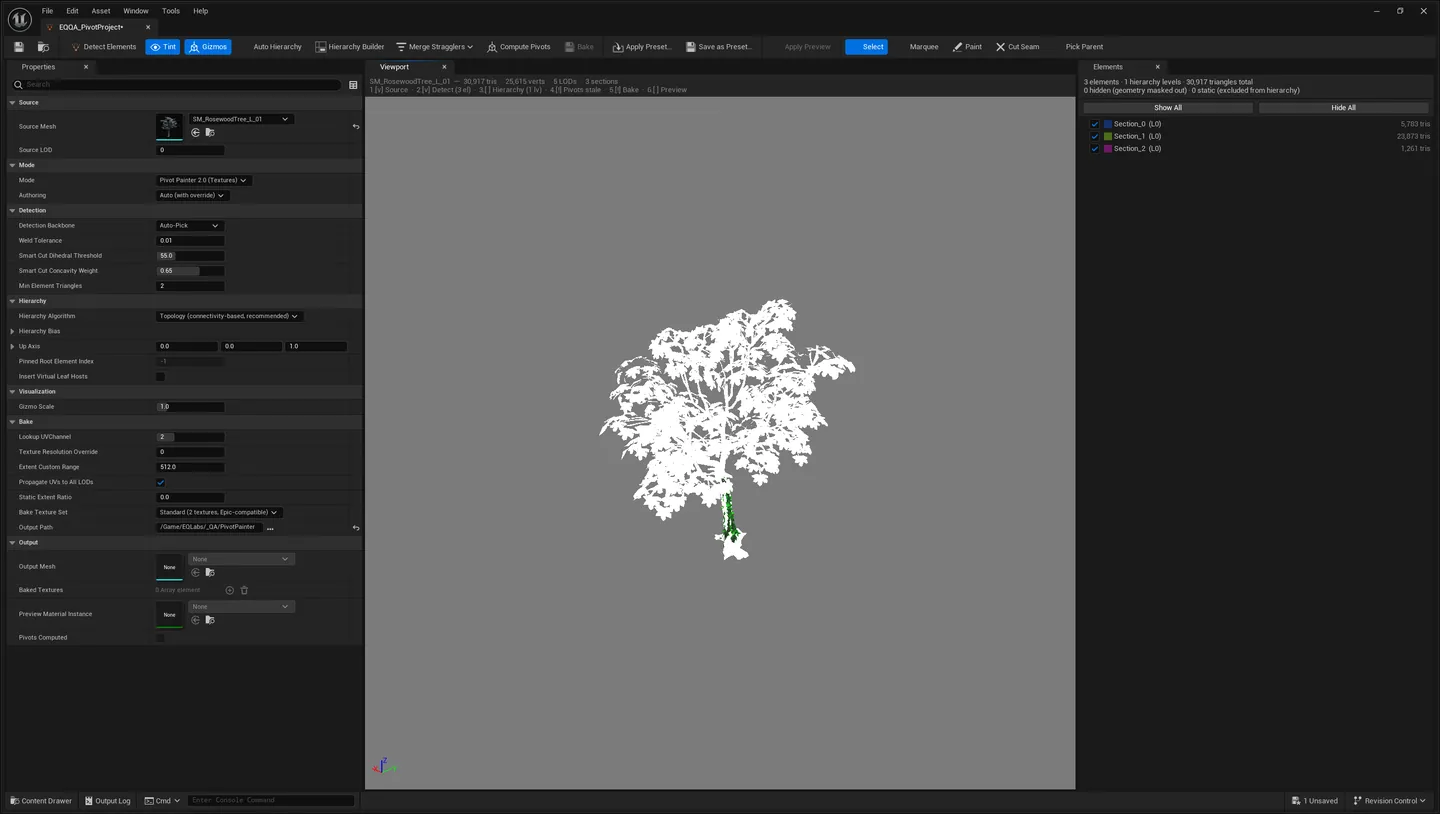Toggle Gizmos display
The image size is (1440, 814).
pyautogui.click(x=207, y=47)
